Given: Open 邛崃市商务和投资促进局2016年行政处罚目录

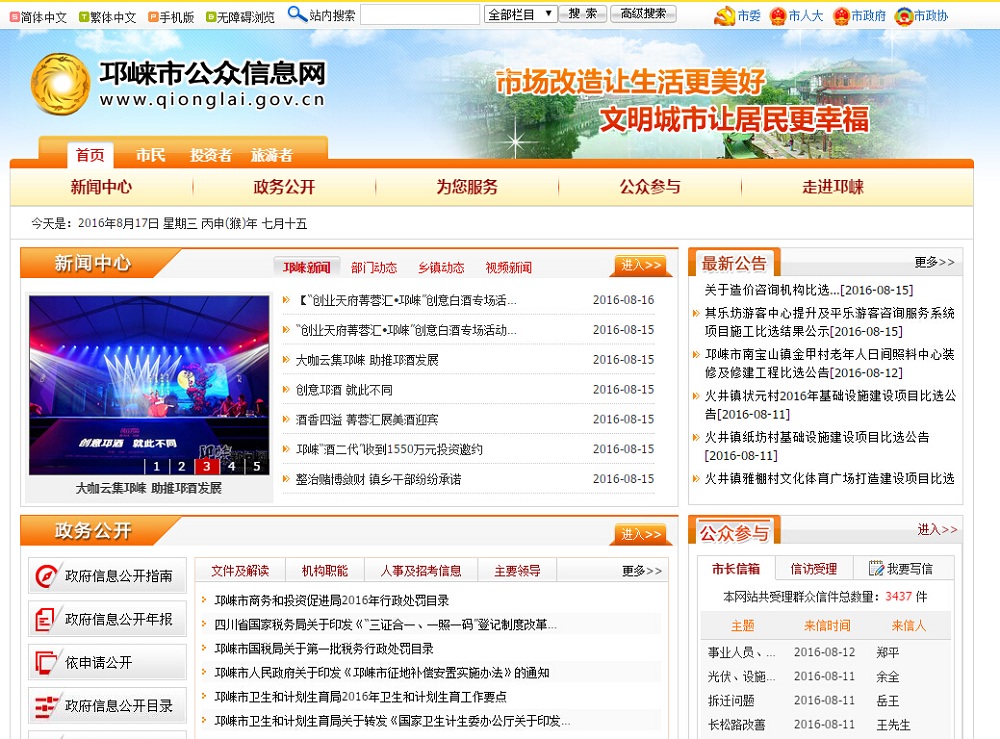Looking at the screenshot, I should pyautogui.click(x=332, y=601).
